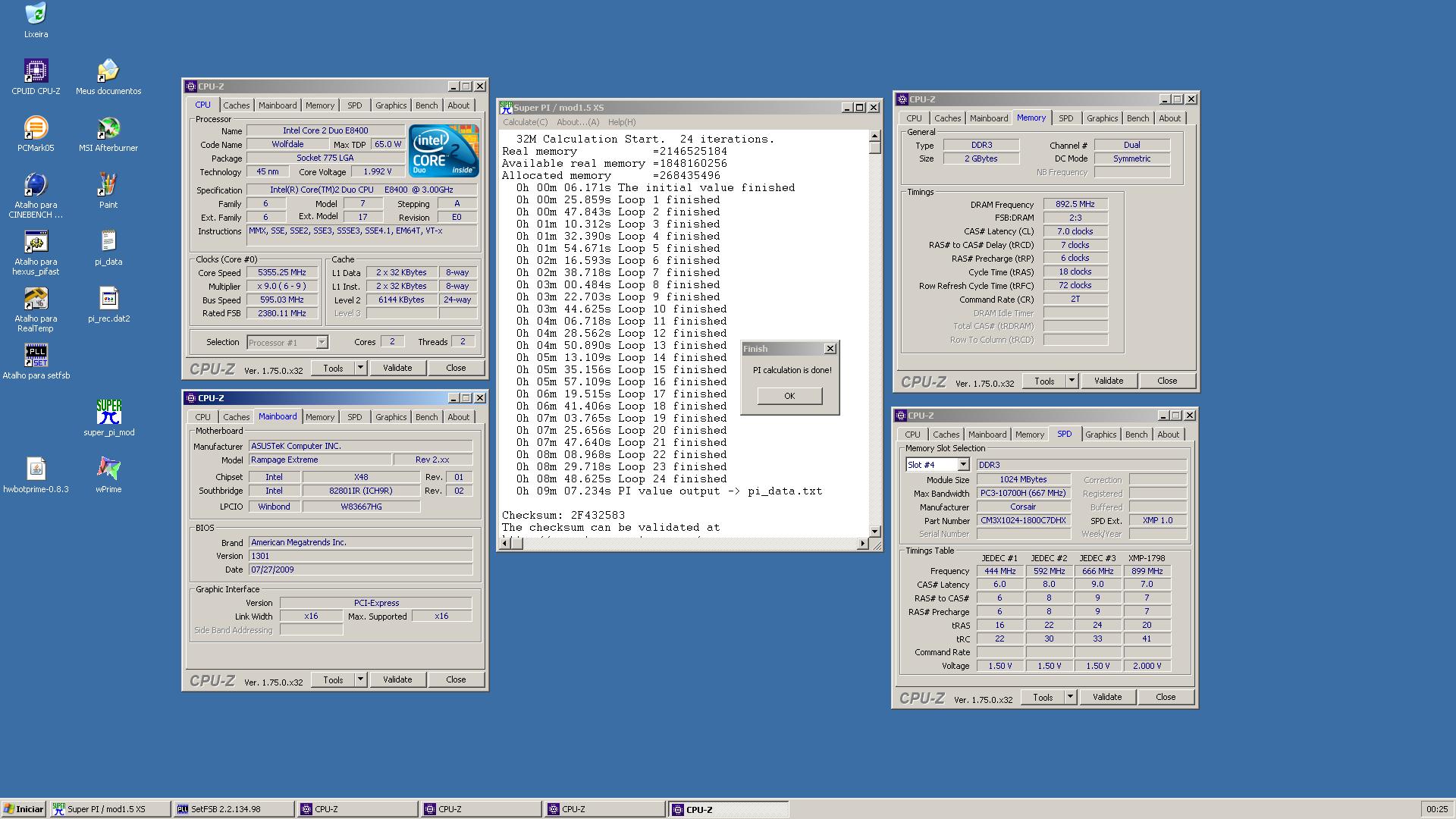This screenshot has height=819, width=1456.
Task: Open the About...(A) menu in Super PI
Action: [578, 122]
